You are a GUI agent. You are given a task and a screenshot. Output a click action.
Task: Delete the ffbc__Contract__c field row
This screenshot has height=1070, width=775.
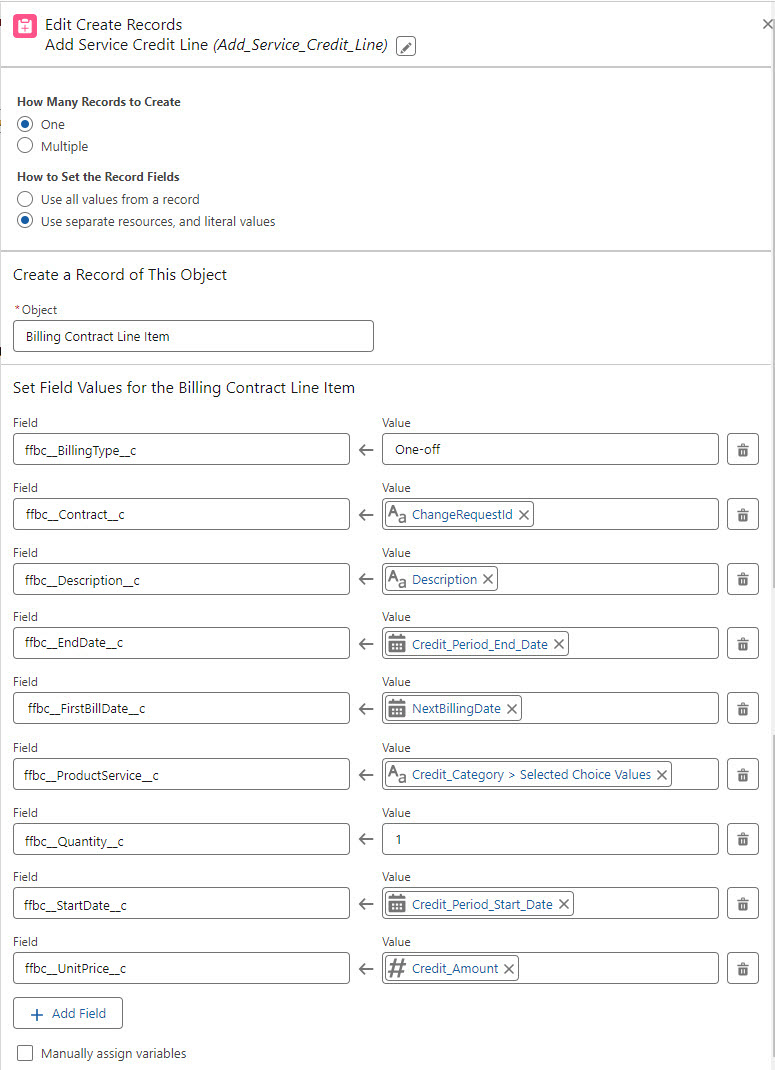pyautogui.click(x=742, y=515)
